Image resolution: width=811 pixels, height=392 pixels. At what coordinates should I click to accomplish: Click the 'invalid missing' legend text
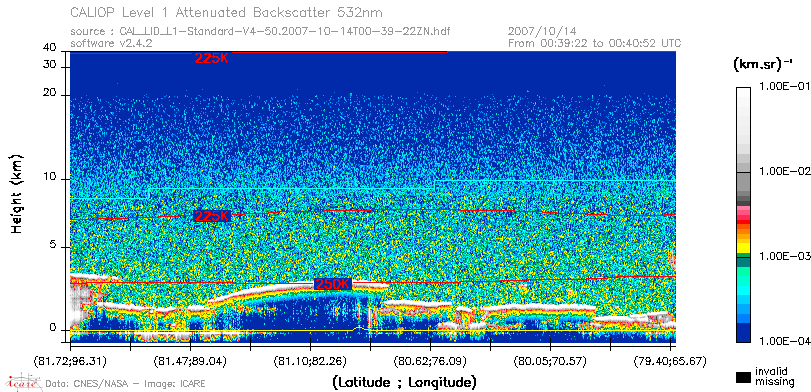[x=774, y=377]
